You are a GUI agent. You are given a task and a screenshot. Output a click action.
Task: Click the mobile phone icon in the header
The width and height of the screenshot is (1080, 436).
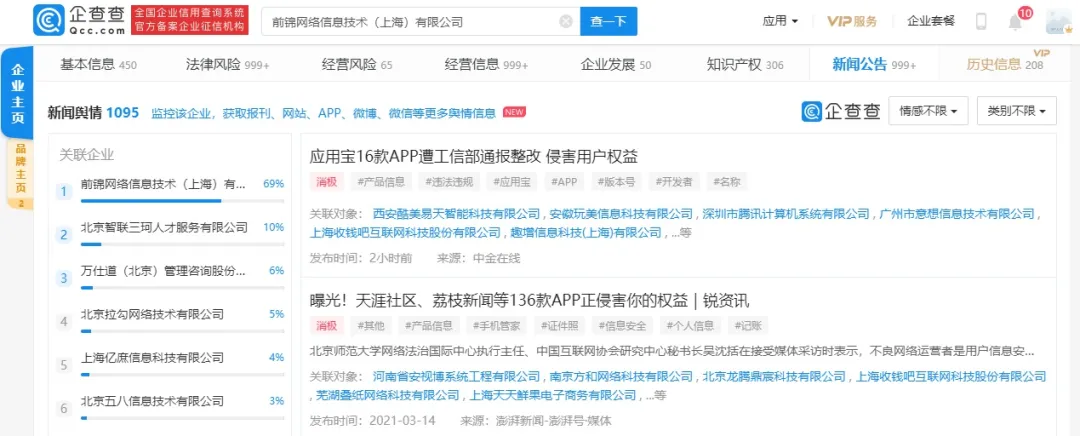point(981,21)
